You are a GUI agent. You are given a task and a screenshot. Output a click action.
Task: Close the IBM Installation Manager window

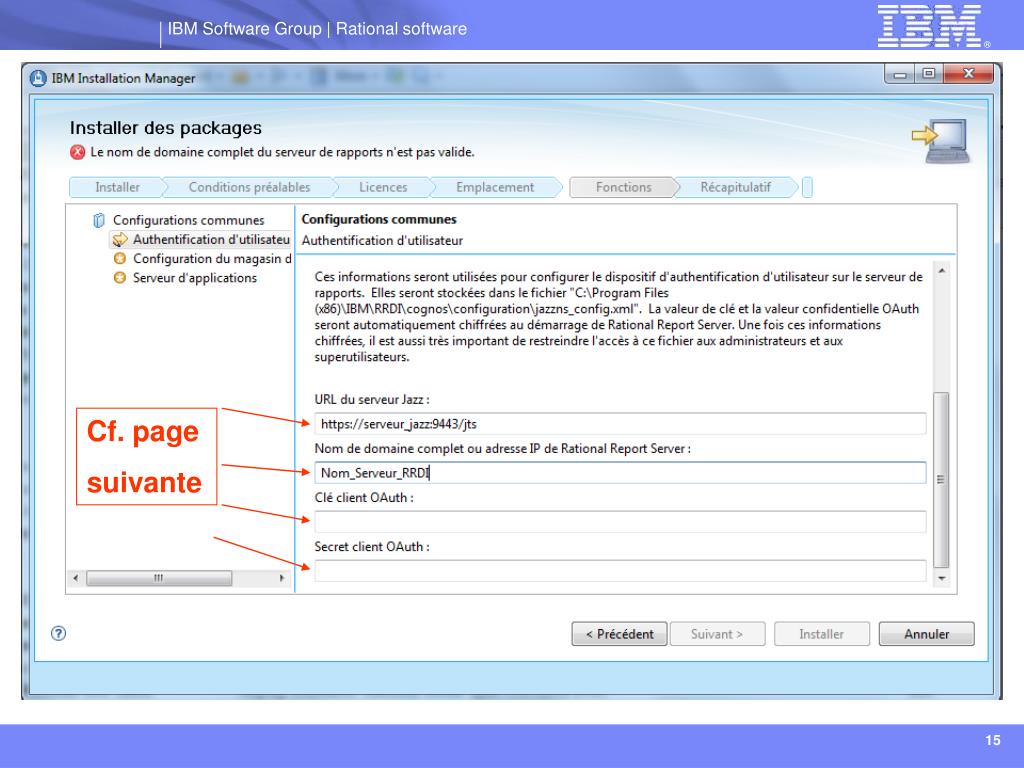968,74
